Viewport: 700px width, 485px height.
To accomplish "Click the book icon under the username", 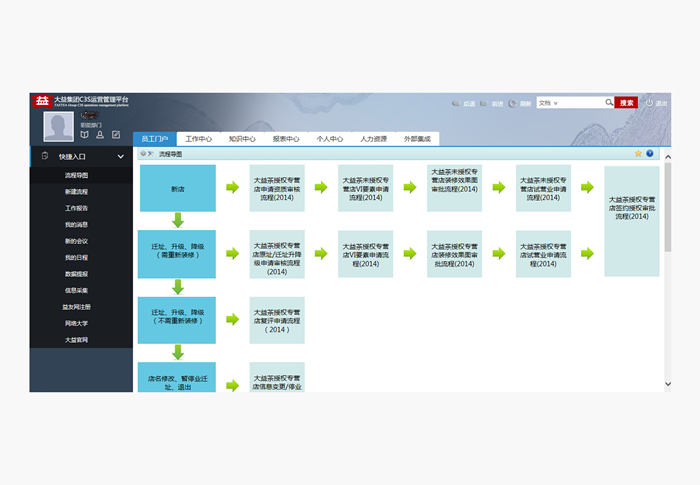I will point(84,134).
